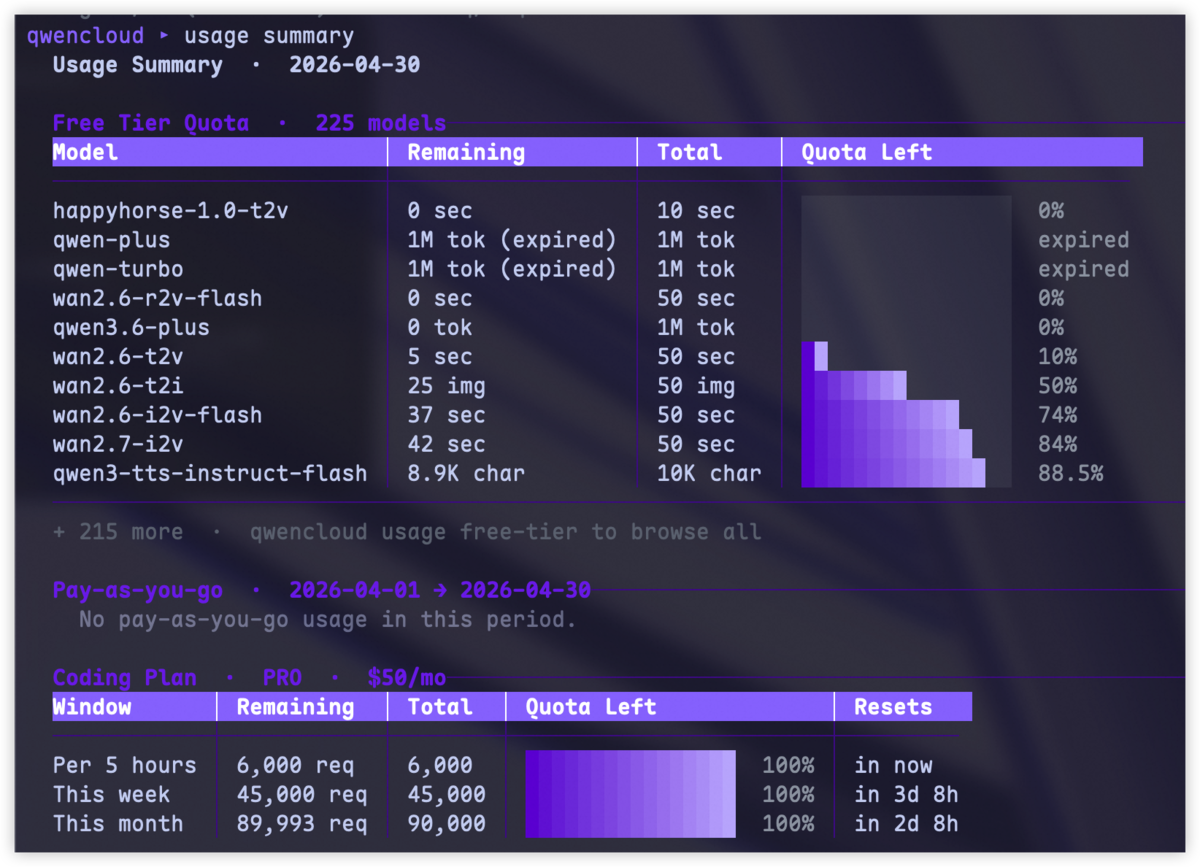1200x867 pixels.
Task: Click the Coding Plan 100% quota bar
Action: coord(630,795)
